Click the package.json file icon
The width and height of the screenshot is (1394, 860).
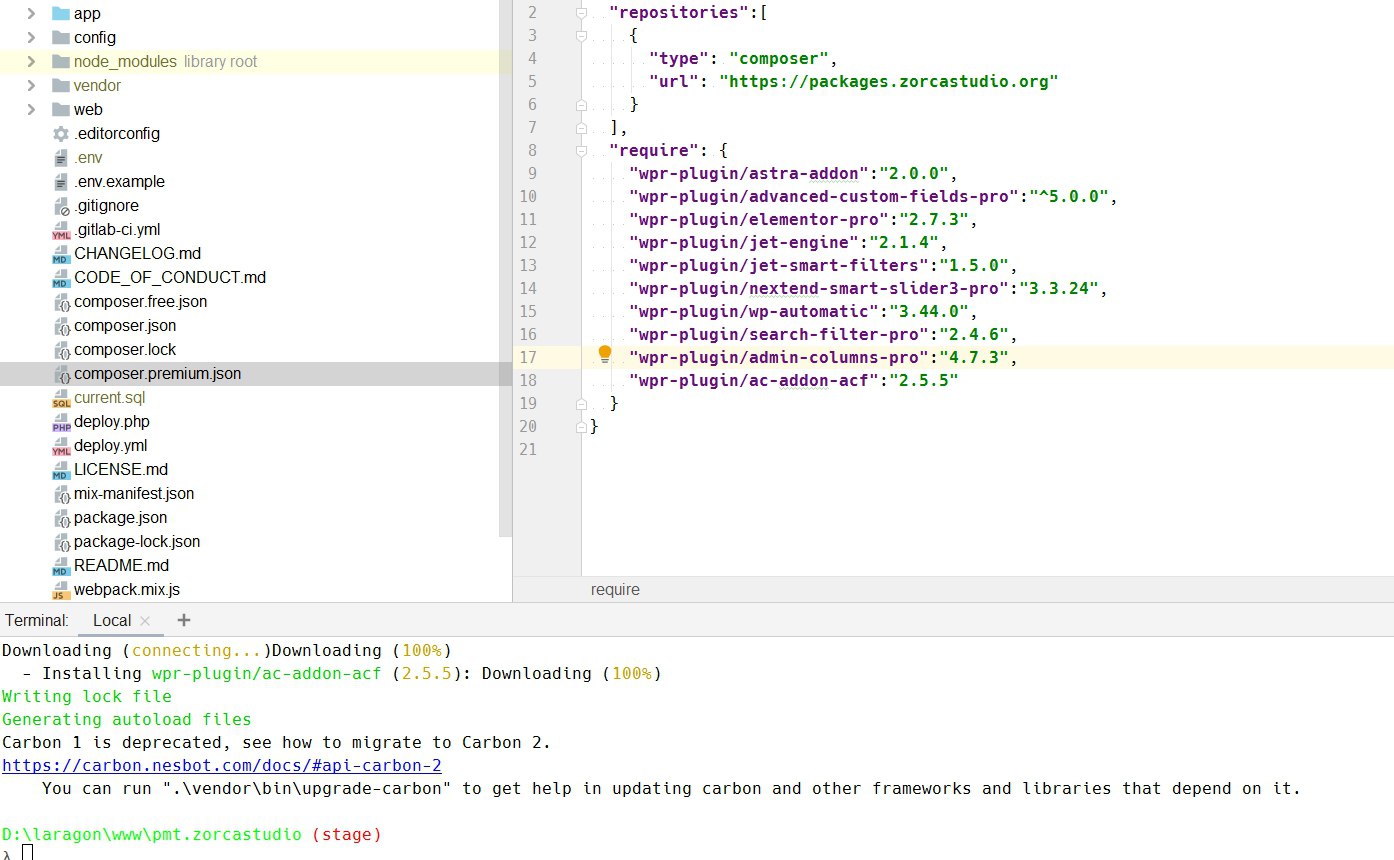click(61, 518)
